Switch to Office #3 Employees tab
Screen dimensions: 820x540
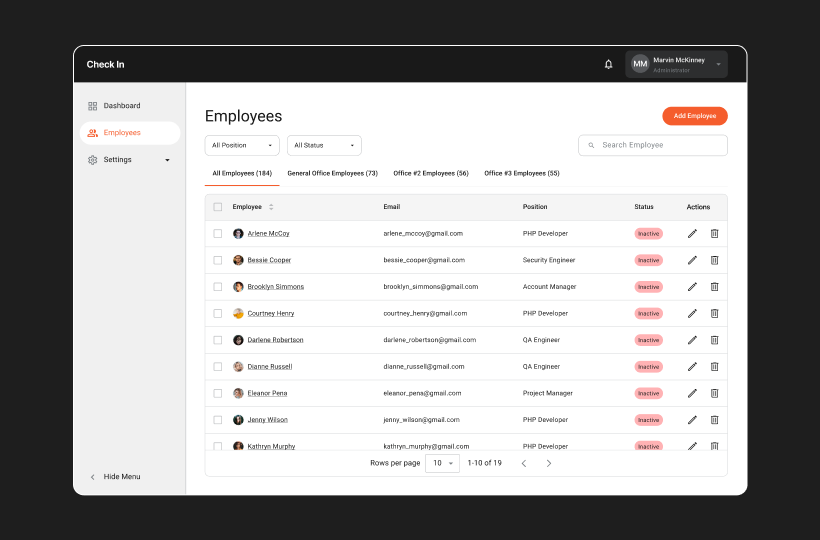[x=521, y=173]
